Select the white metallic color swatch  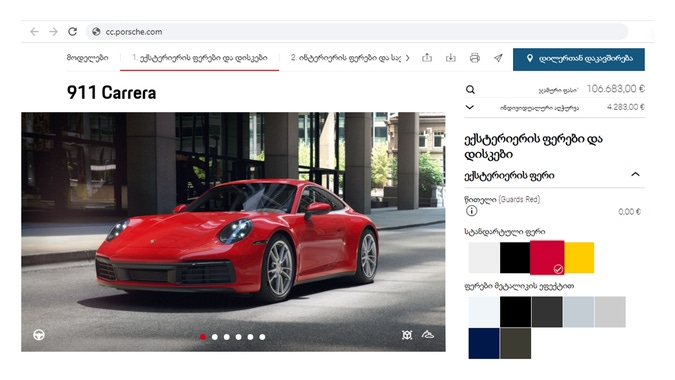point(484,312)
